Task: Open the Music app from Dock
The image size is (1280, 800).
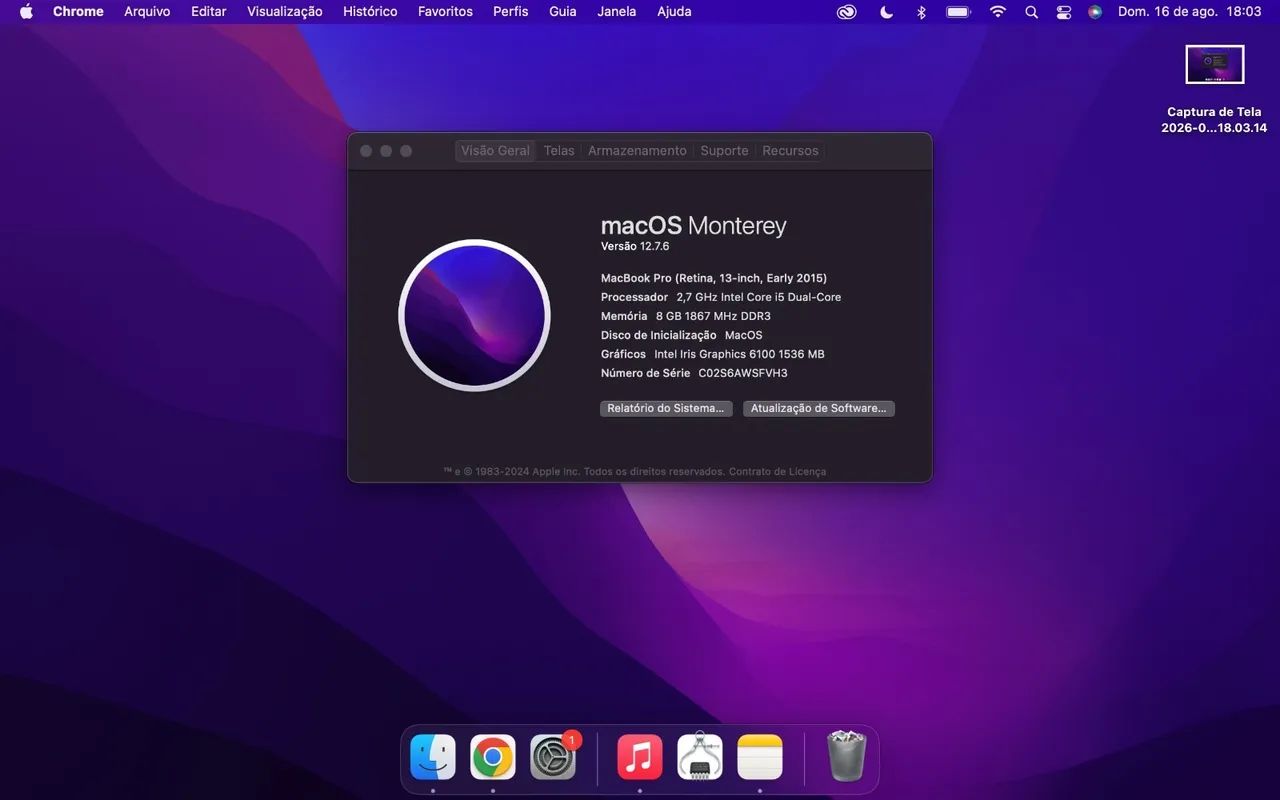Action: point(640,757)
